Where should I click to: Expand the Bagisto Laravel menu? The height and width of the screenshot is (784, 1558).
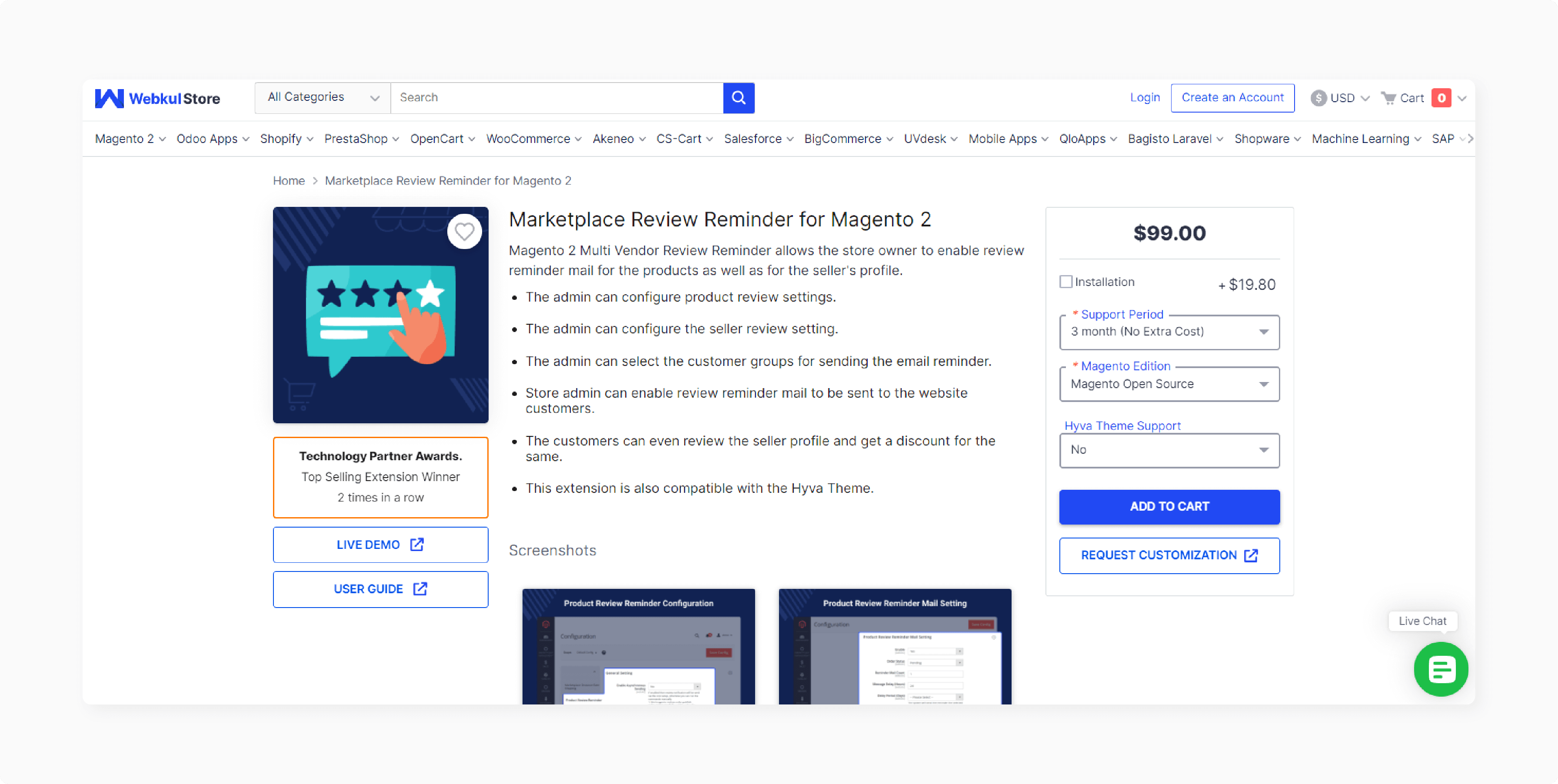click(1176, 139)
